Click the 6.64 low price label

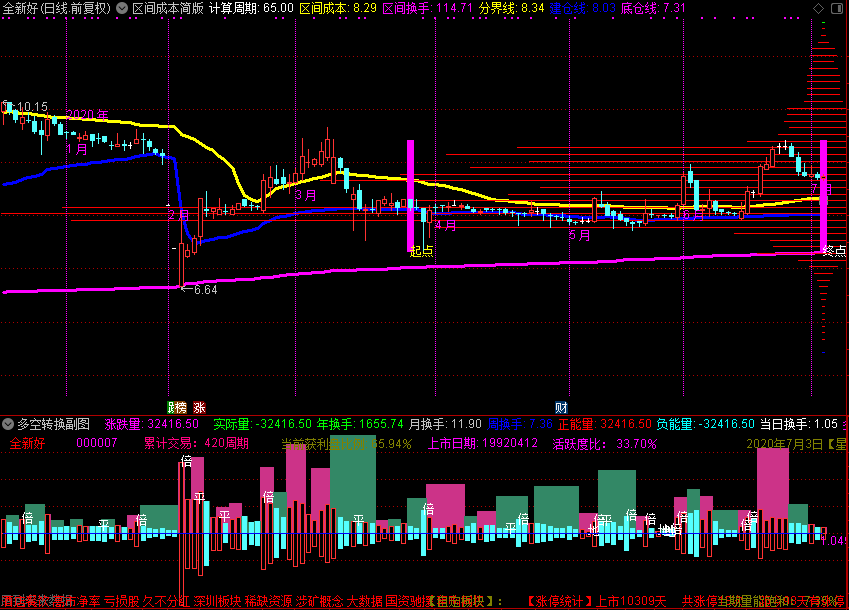click(206, 290)
